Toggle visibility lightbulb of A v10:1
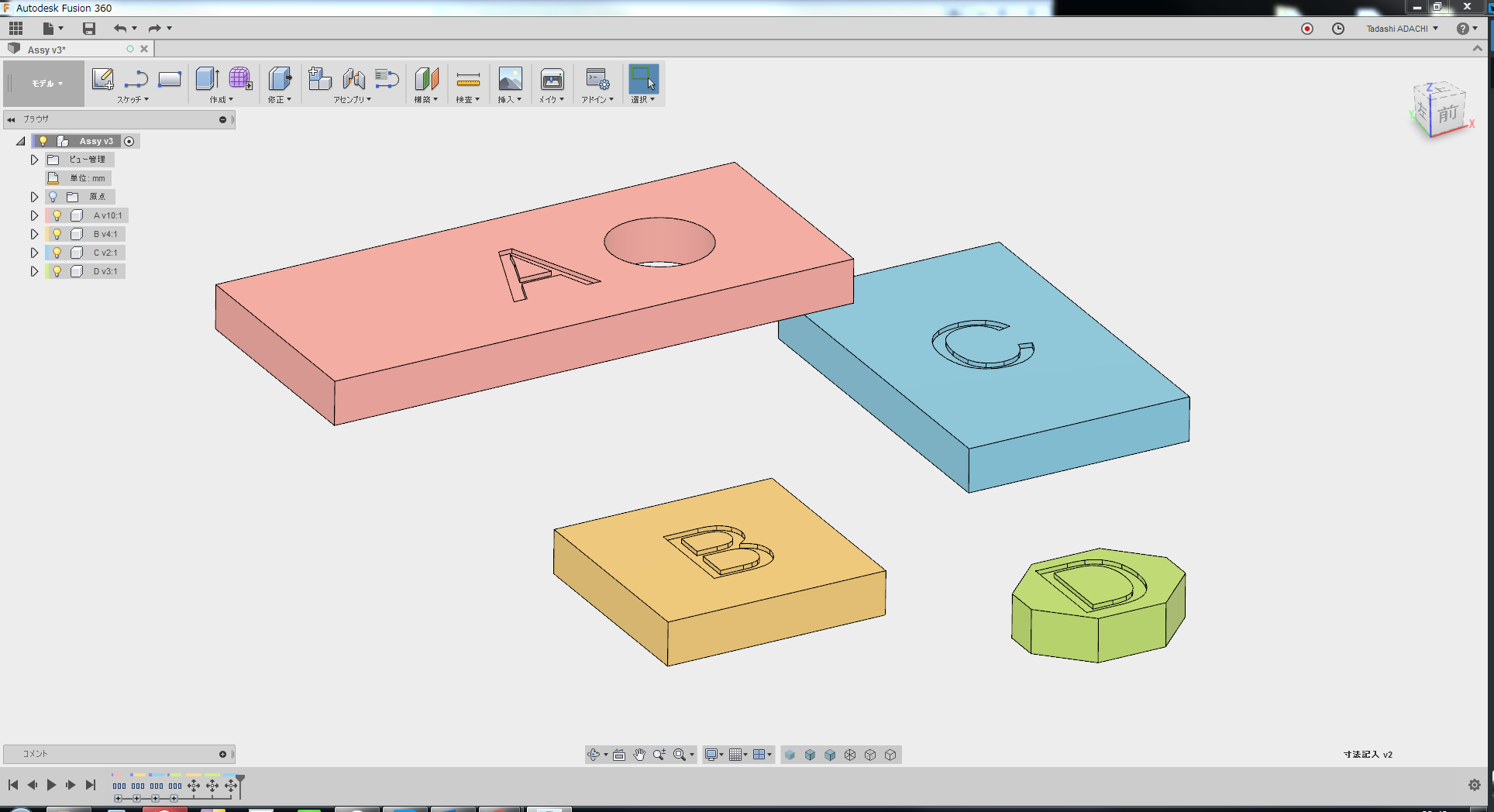The width and height of the screenshot is (1494, 812). (x=57, y=215)
